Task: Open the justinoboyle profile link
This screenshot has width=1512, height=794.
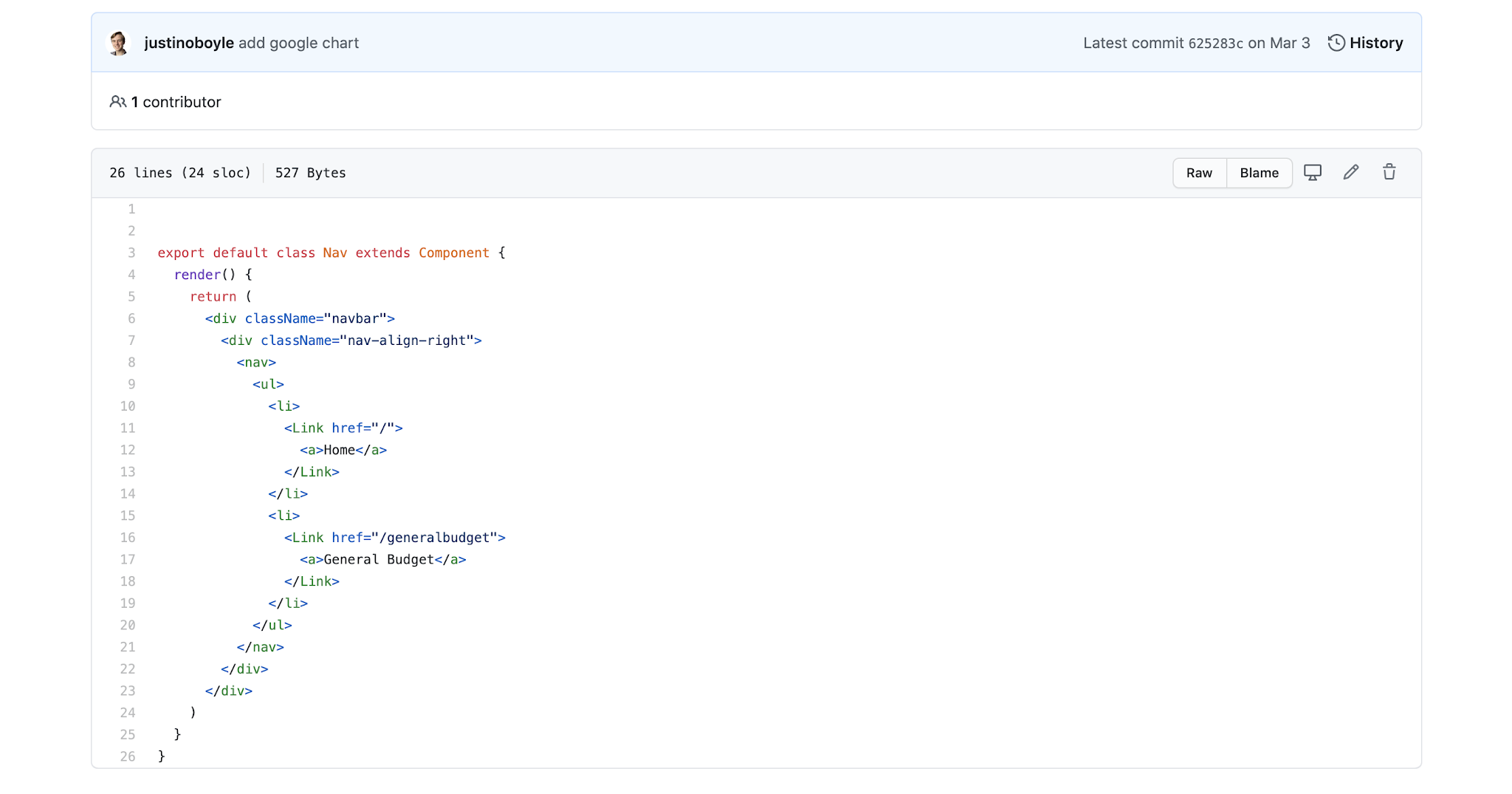Action: tap(189, 43)
